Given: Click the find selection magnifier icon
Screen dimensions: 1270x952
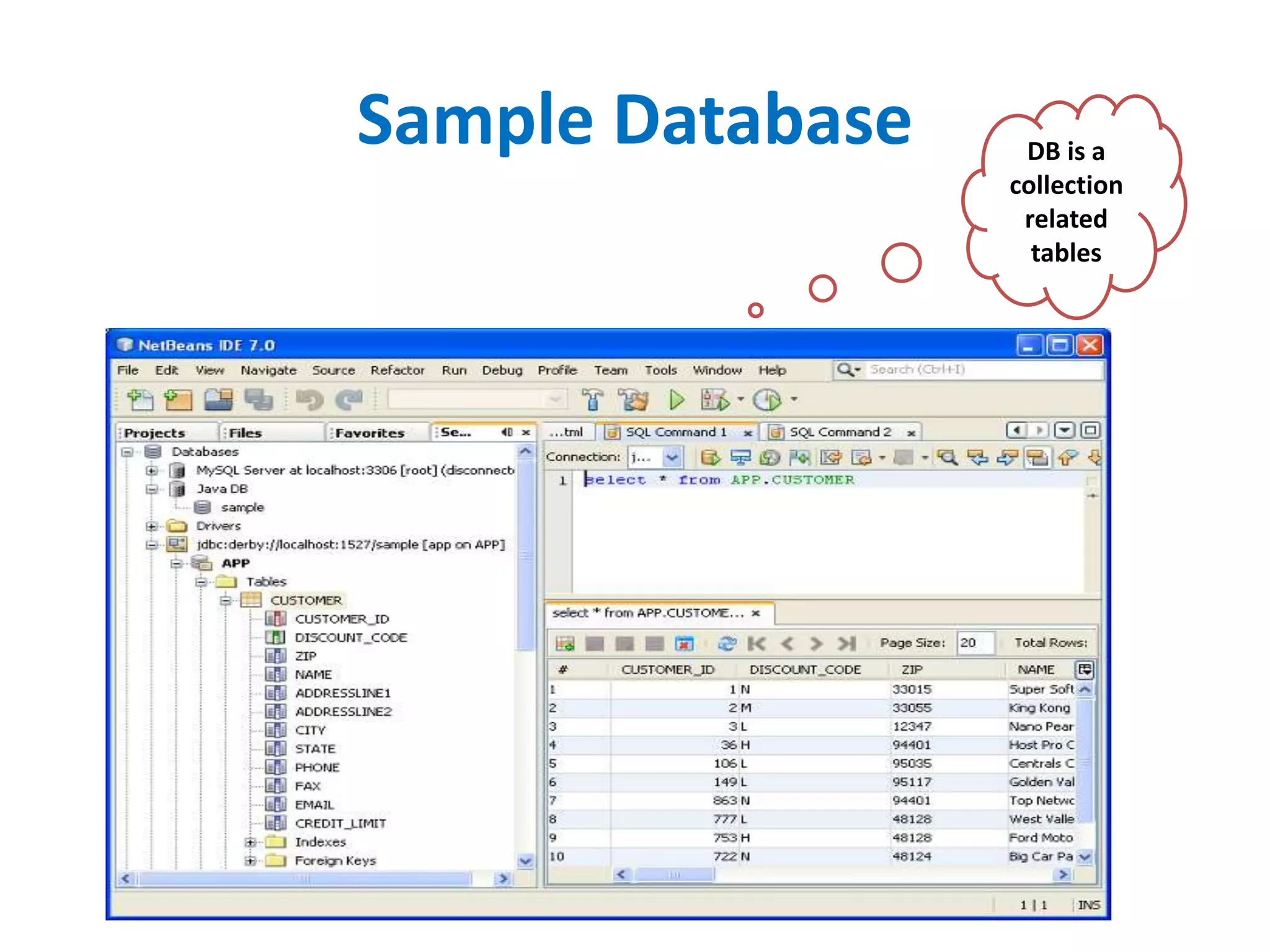Looking at the screenshot, I should pyautogui.click(x=947, y=458).
